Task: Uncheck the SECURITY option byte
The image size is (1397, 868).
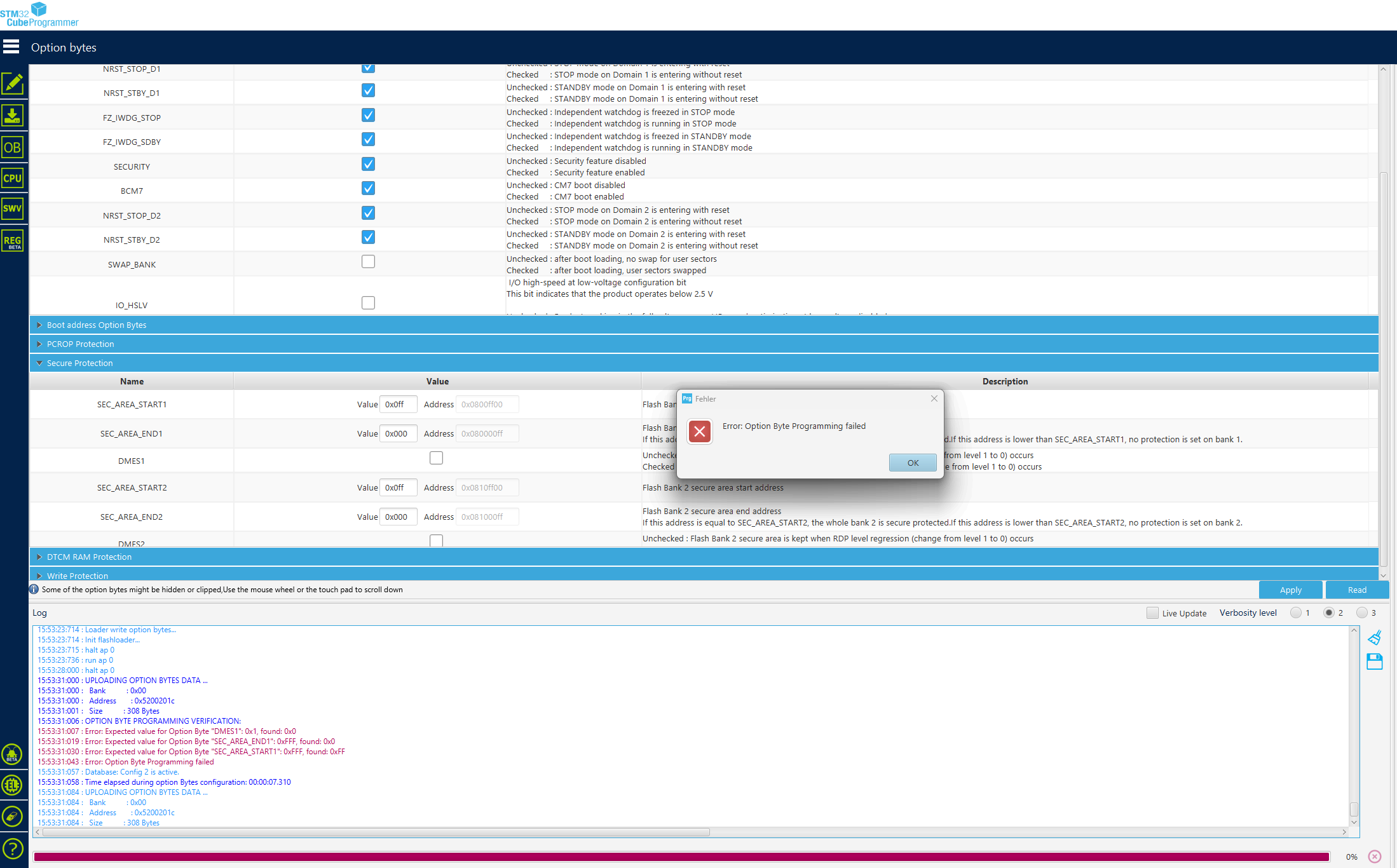Action: coord(368,164)
